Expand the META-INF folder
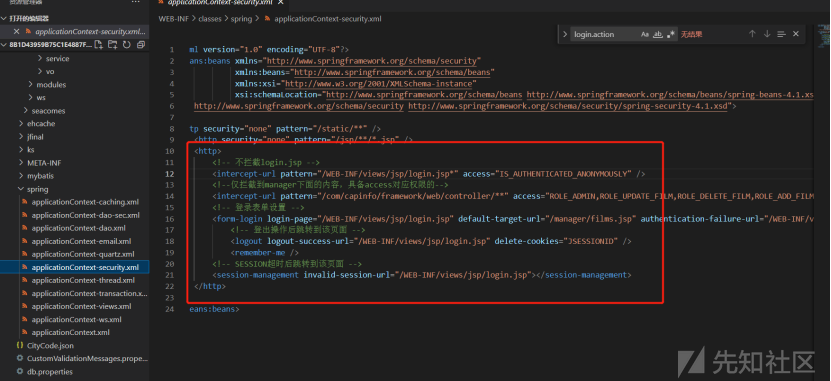Image resolution: width=831 pixels, height=381 pixels. [21, 163]
